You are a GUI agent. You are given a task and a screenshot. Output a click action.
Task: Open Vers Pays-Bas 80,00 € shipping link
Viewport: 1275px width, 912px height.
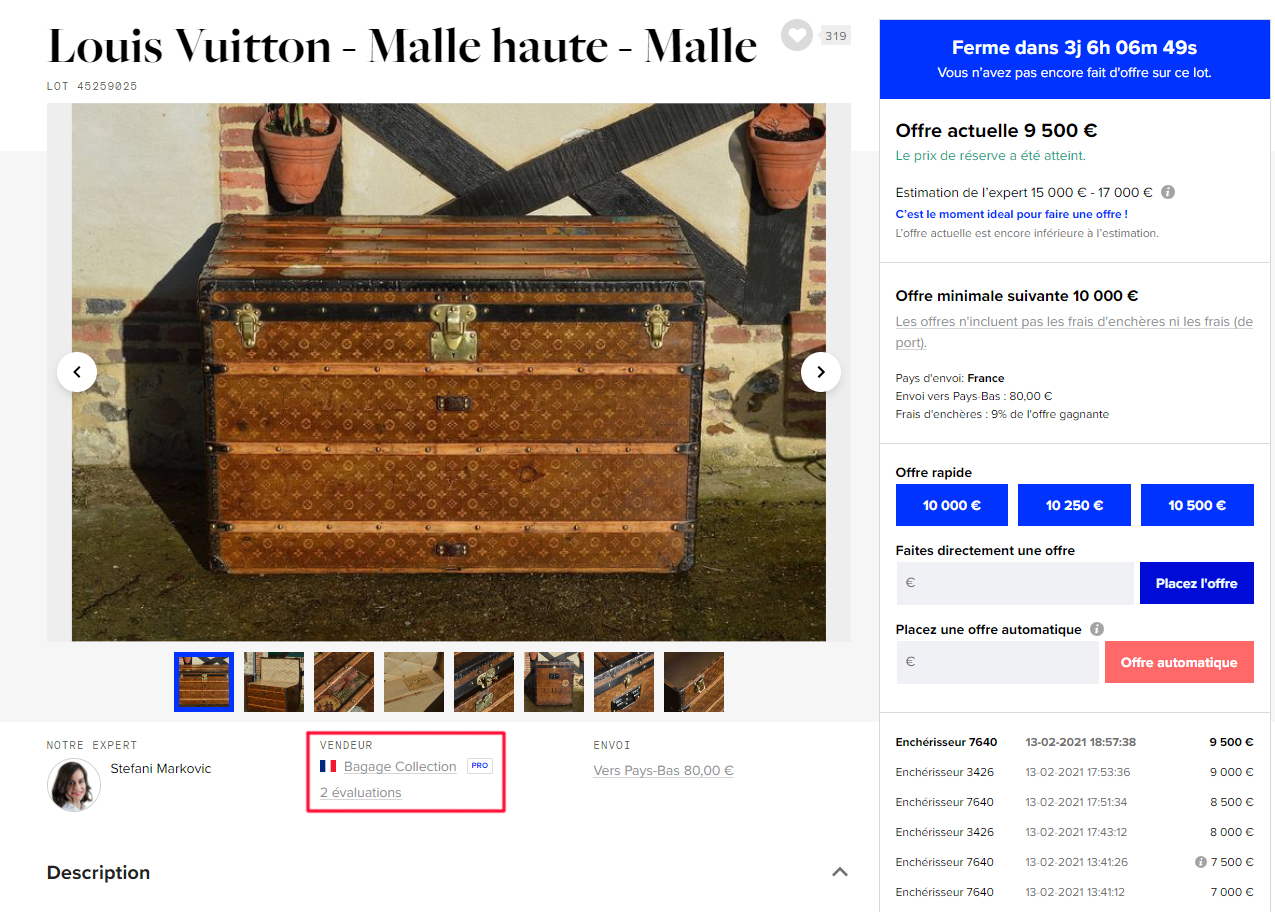click(x=664, y=770)
